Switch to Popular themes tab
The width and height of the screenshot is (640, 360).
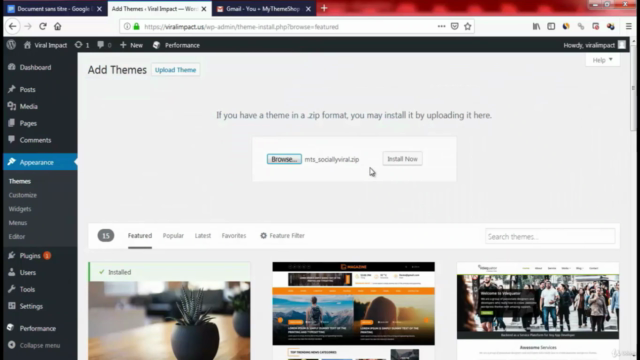pos(173,236)
